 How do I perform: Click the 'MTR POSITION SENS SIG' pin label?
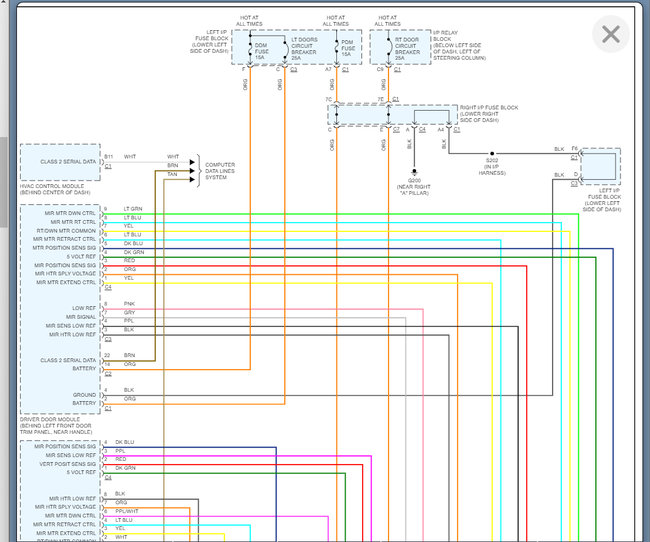pos(64,248)
